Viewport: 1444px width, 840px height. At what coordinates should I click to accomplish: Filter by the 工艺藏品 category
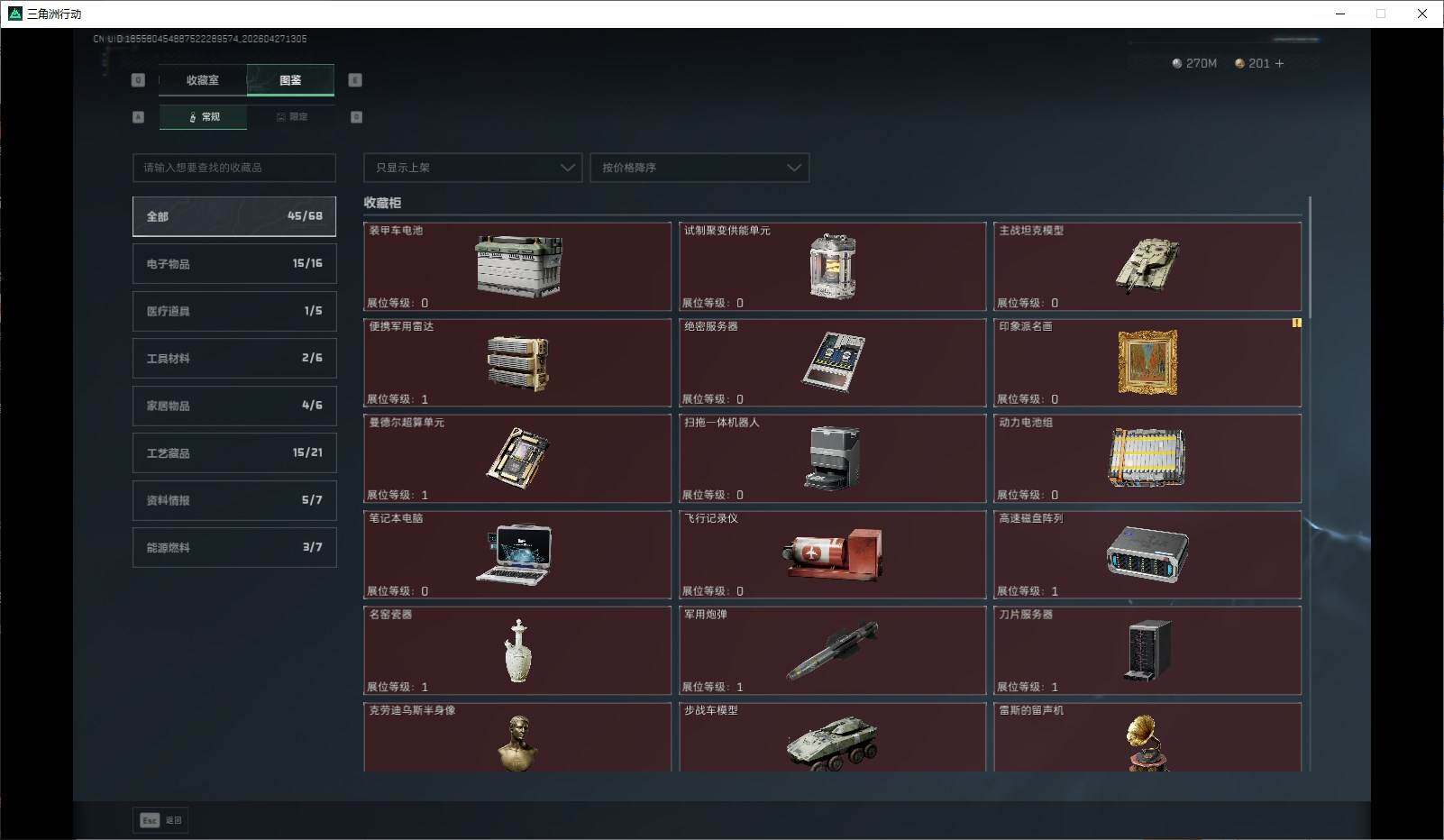click(x=234, y=452)
